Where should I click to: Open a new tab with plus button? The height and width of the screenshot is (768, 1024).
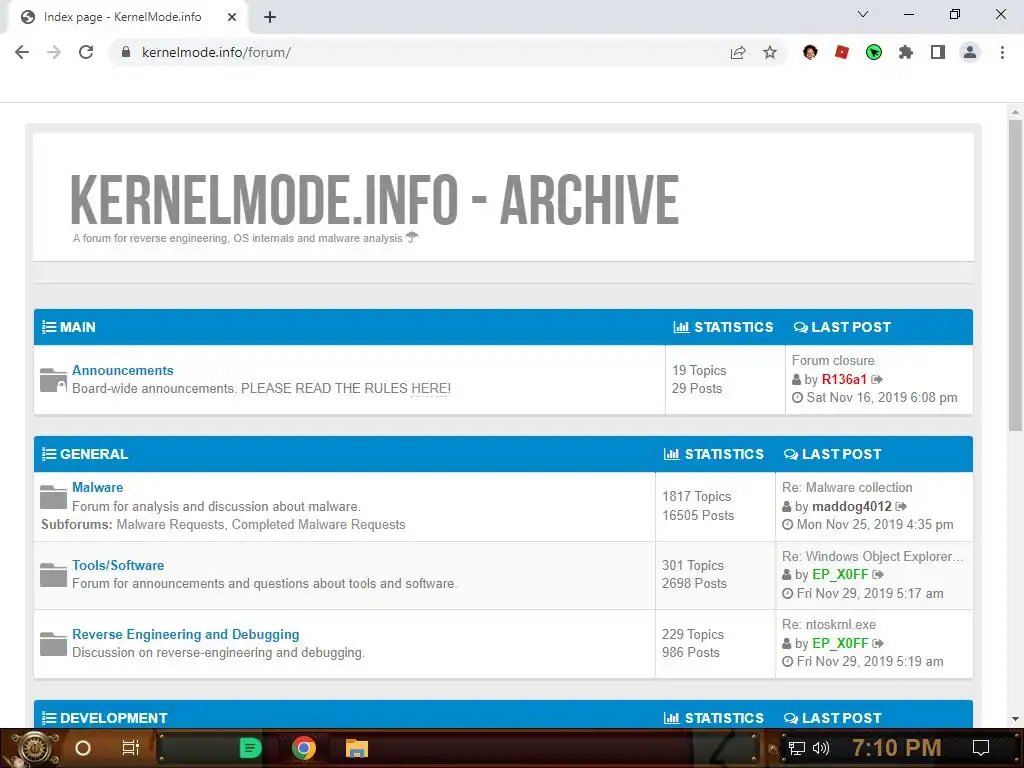(270, 17)
